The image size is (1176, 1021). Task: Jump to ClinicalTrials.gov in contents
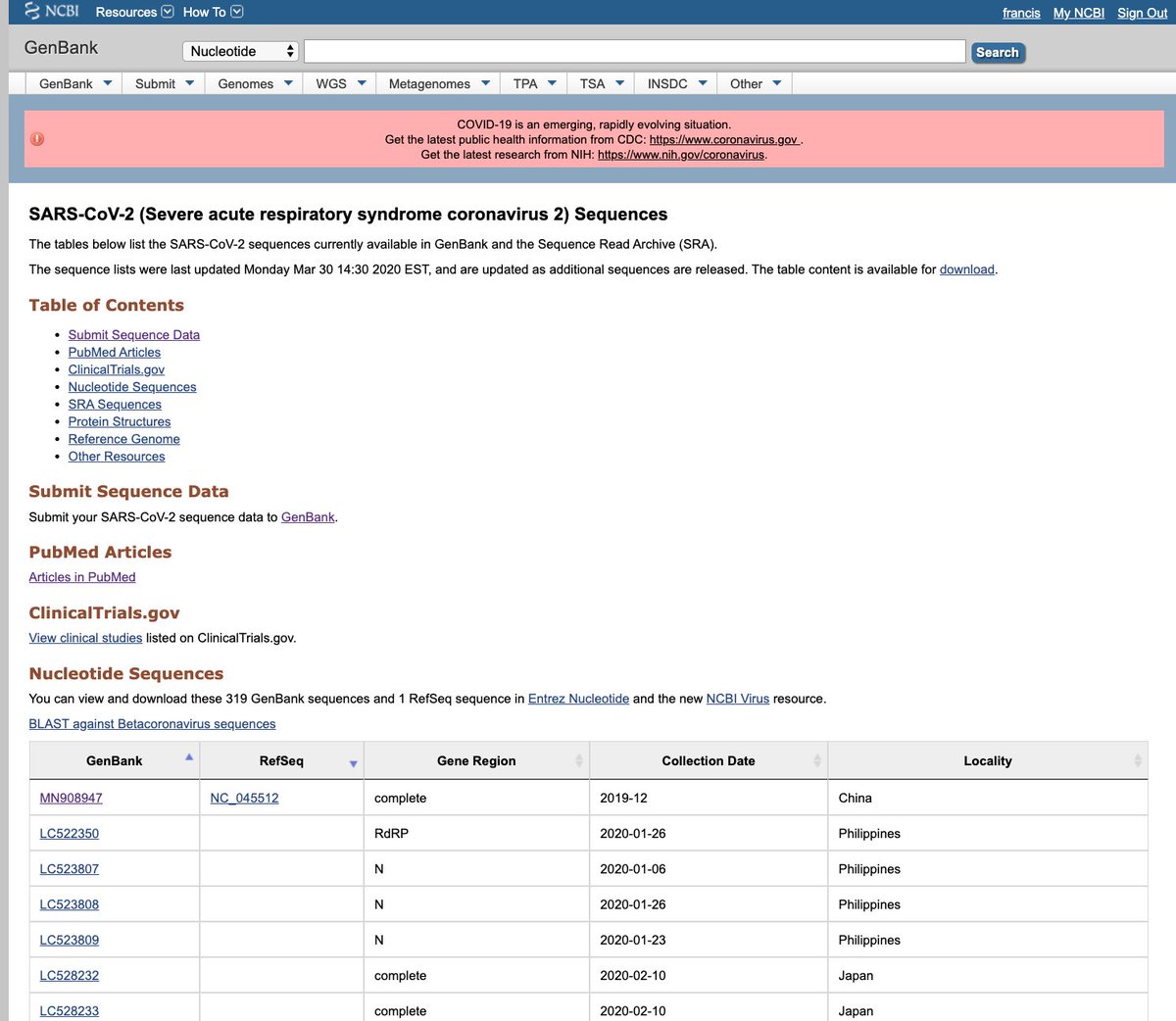coord(117,369)
